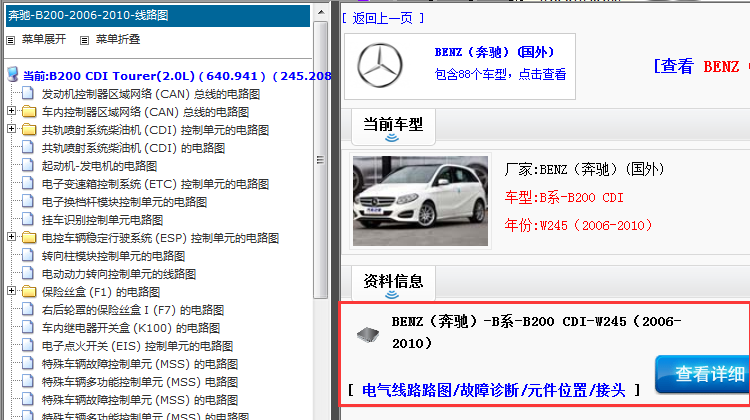This screenshot has height=420, width=750.
Task: Click BENZ (奔驰)-B系-B200 CDI-W245 title
Action: [537, 332]
